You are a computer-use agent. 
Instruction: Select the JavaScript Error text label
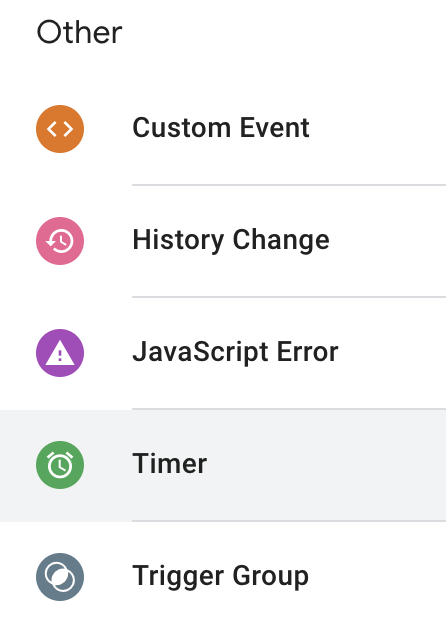tap(235, 352)
